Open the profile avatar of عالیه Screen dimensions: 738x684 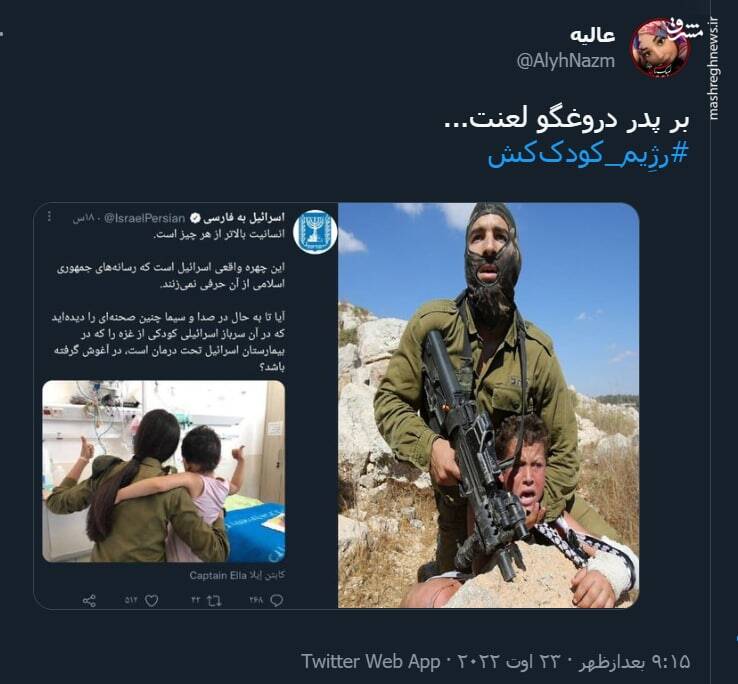pyautogui.click(x=659, y=48)
